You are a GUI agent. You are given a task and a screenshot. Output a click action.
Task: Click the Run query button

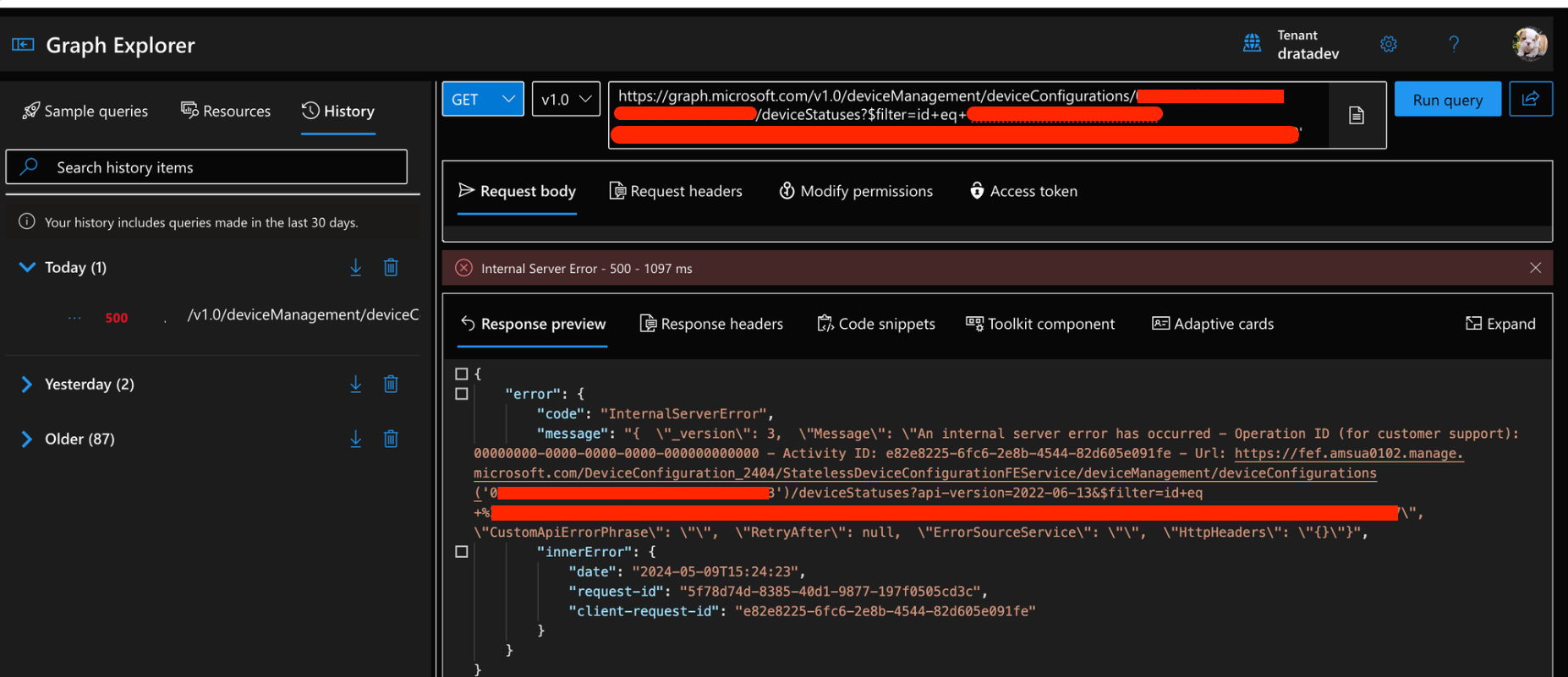click(x=1448, y=99)
